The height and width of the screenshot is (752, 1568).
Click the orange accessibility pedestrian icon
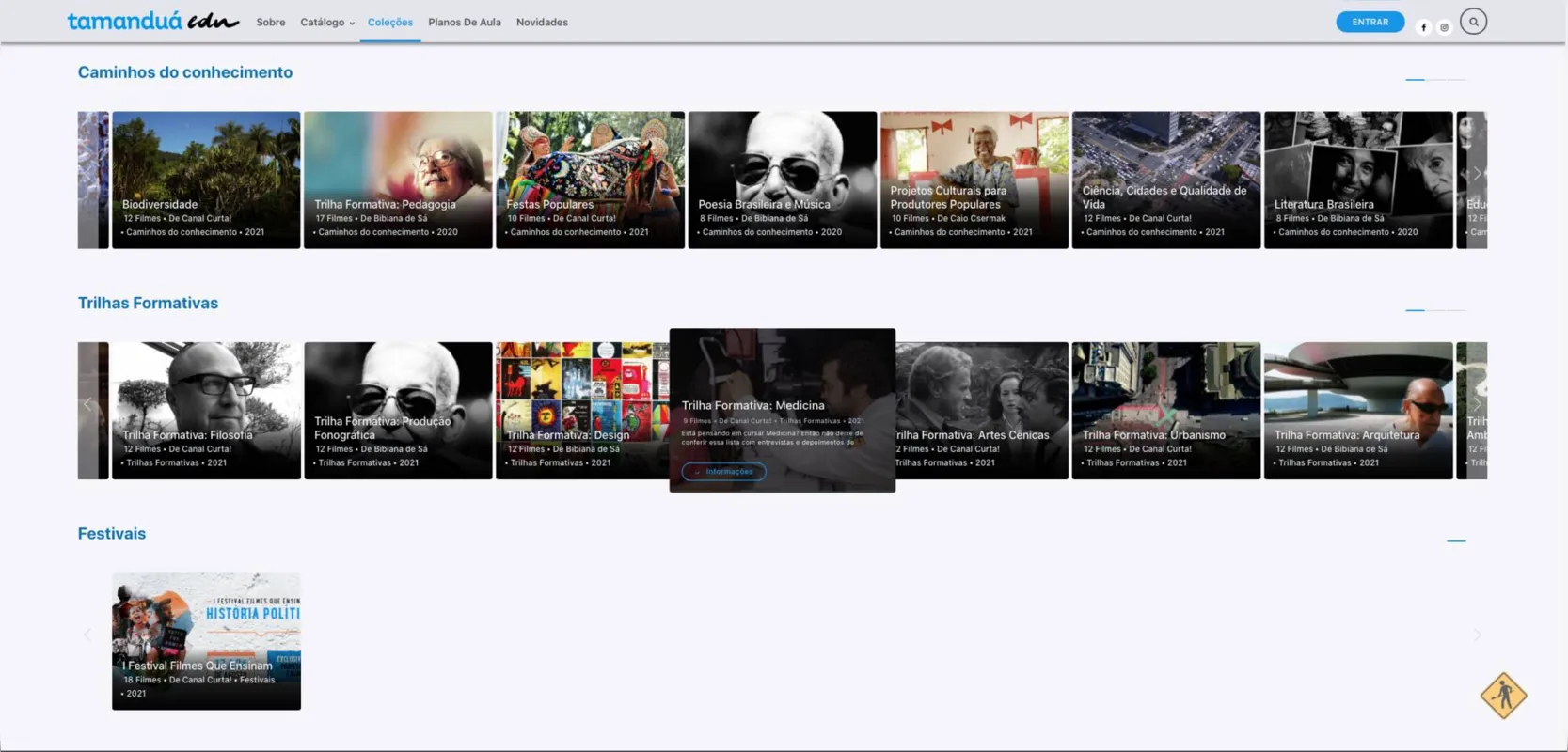[1503, 696]
